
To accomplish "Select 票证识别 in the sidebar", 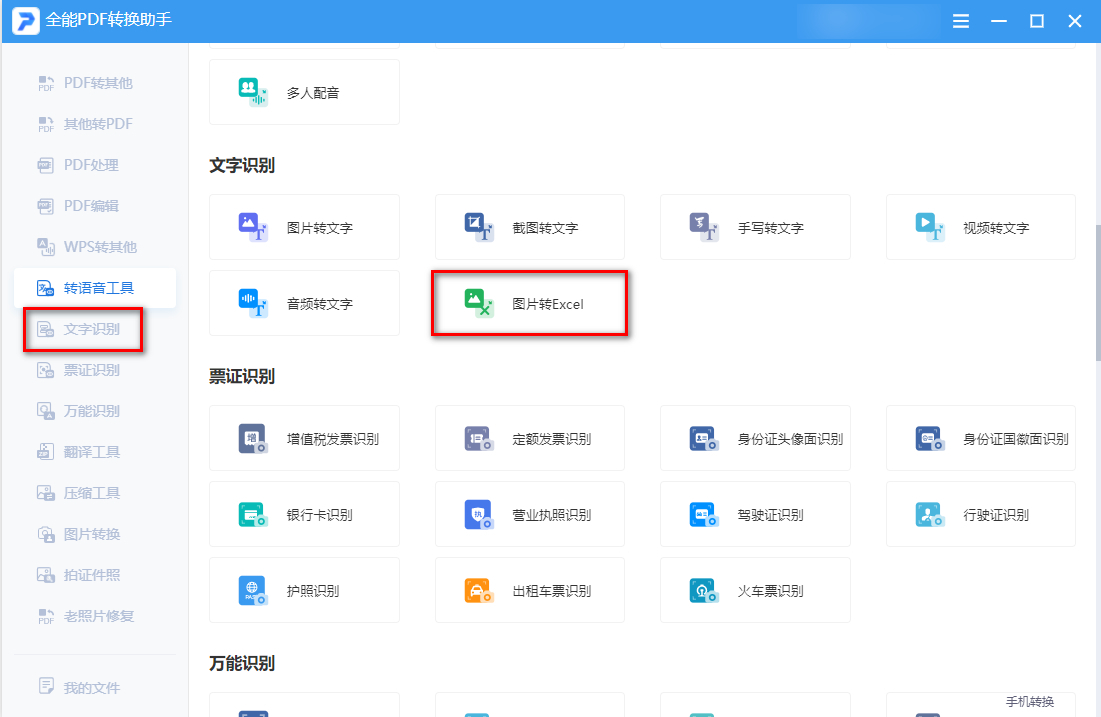I will [95, 369].
